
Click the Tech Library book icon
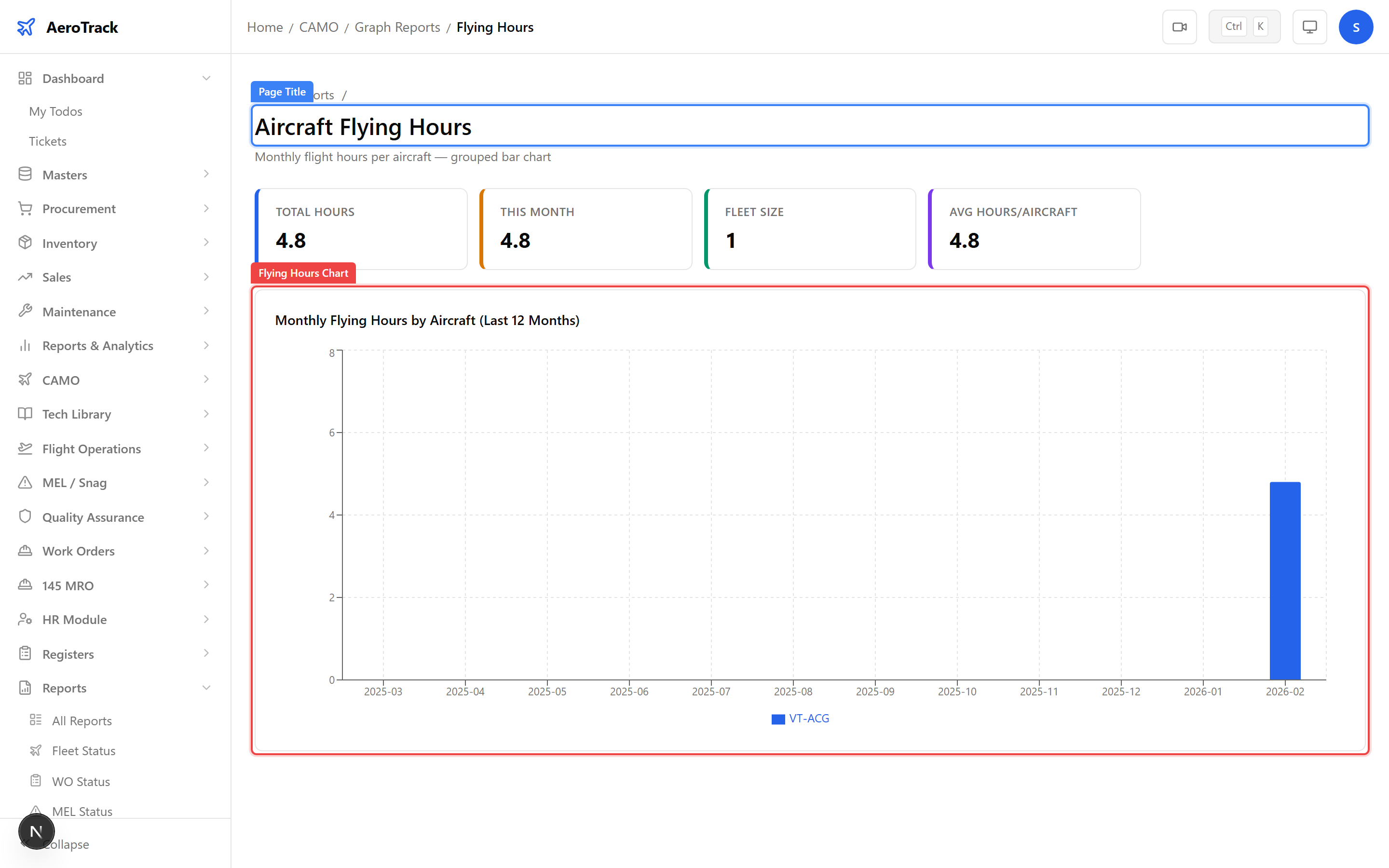[25, 414]
